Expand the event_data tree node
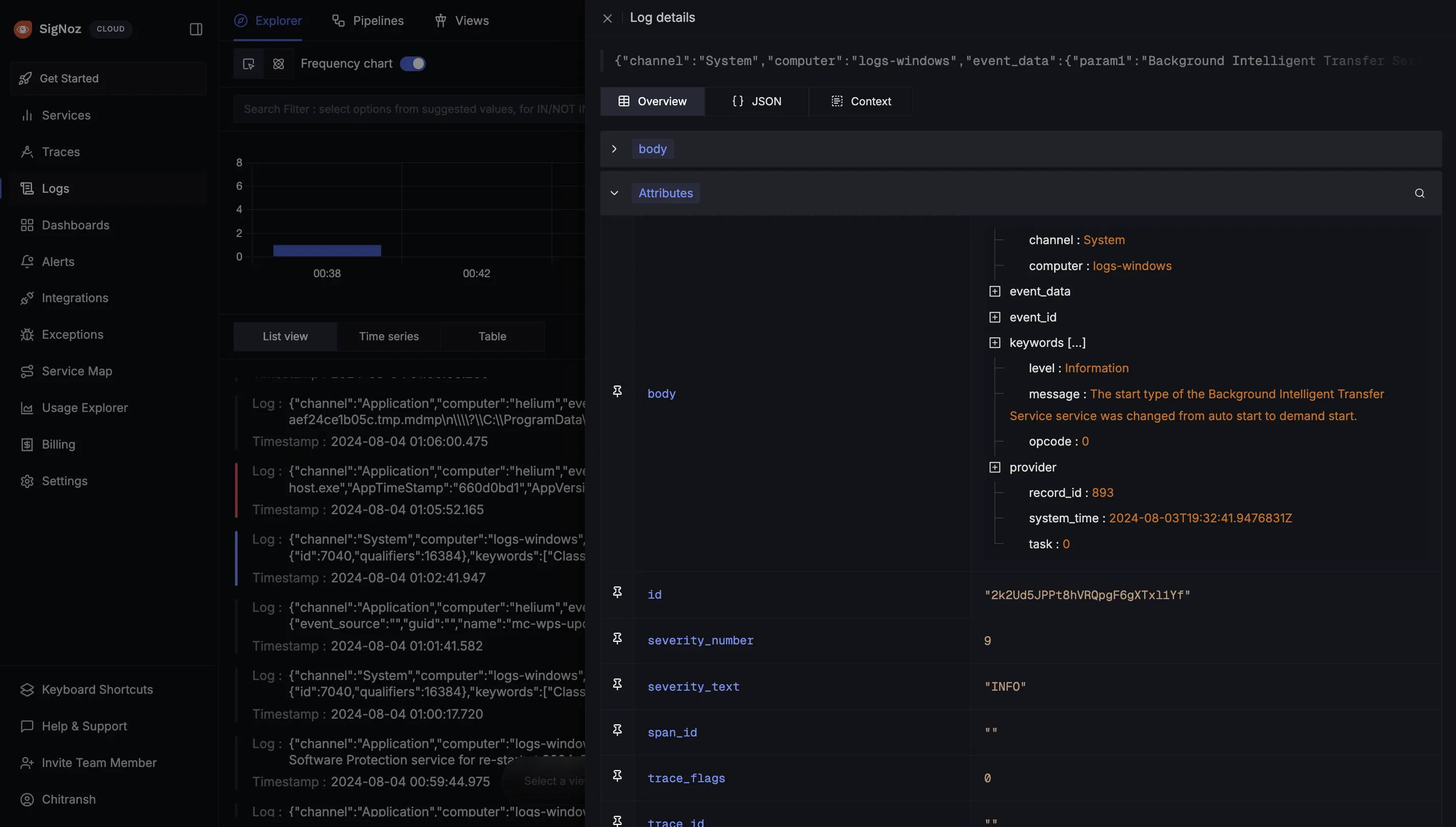Screen dimensions: 1456x827 tap(994, 291)
